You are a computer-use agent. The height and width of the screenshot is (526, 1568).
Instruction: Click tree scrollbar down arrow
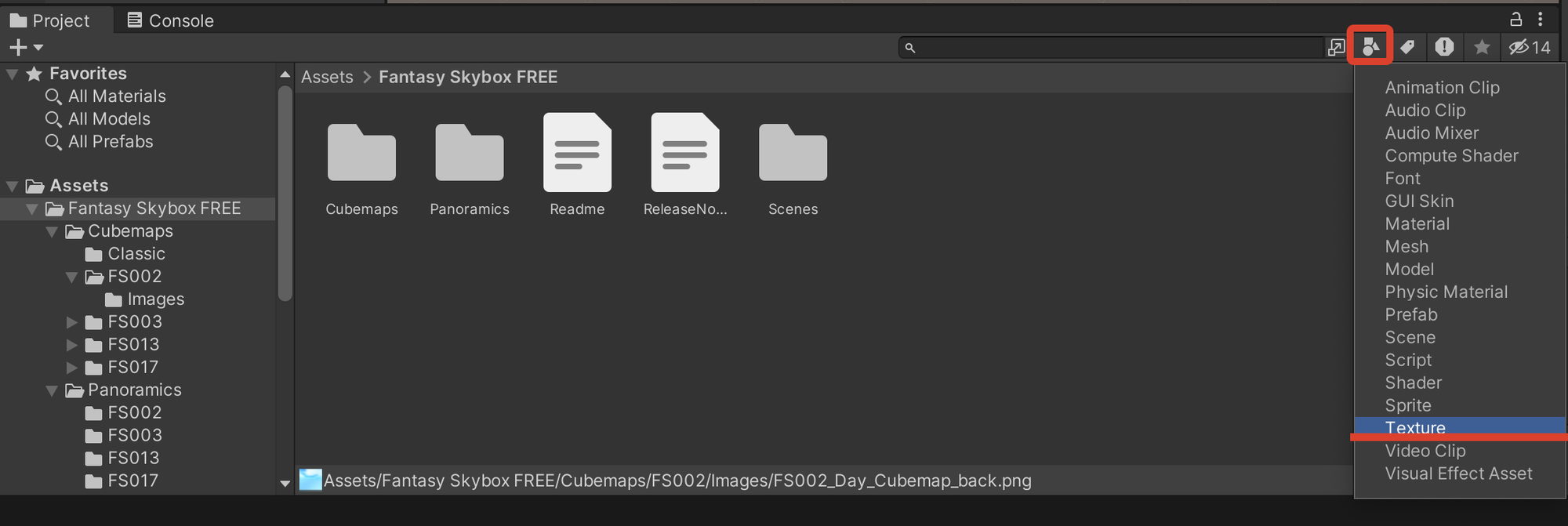(285, 484)
